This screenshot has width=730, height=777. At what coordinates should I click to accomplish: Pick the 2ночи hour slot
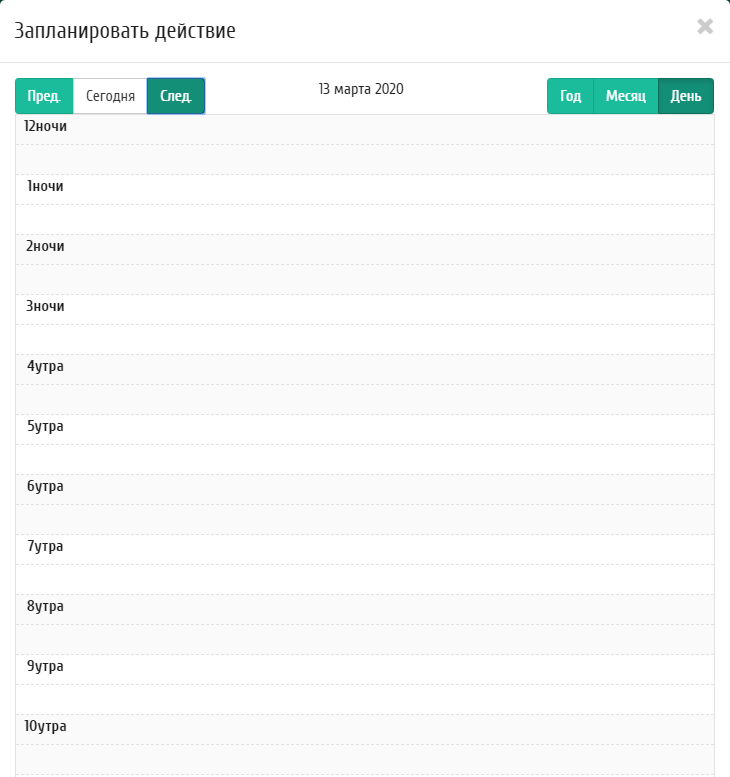(x=365, y=250)
